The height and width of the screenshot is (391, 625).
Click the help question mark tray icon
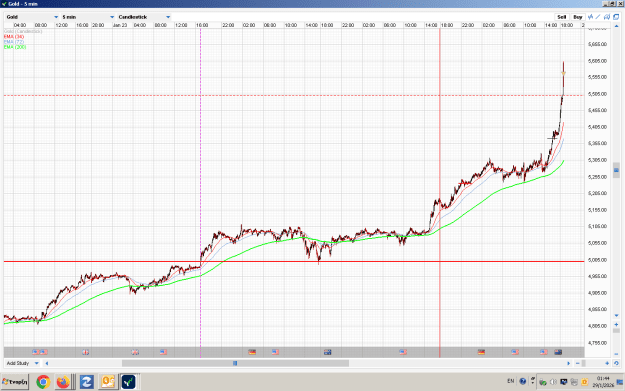point(523,381)
